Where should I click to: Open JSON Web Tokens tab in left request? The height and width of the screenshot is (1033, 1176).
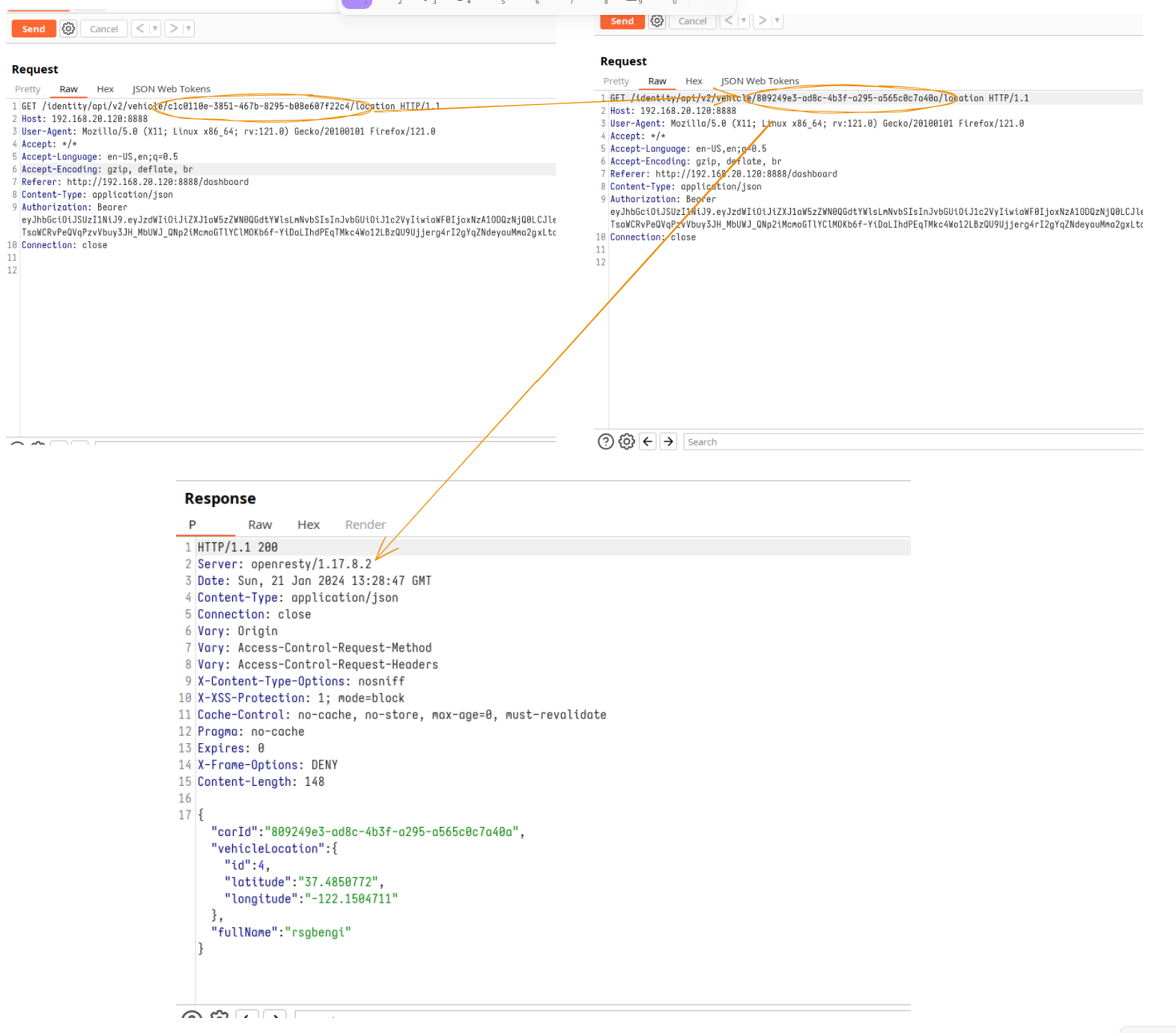(x=171, y=89)
